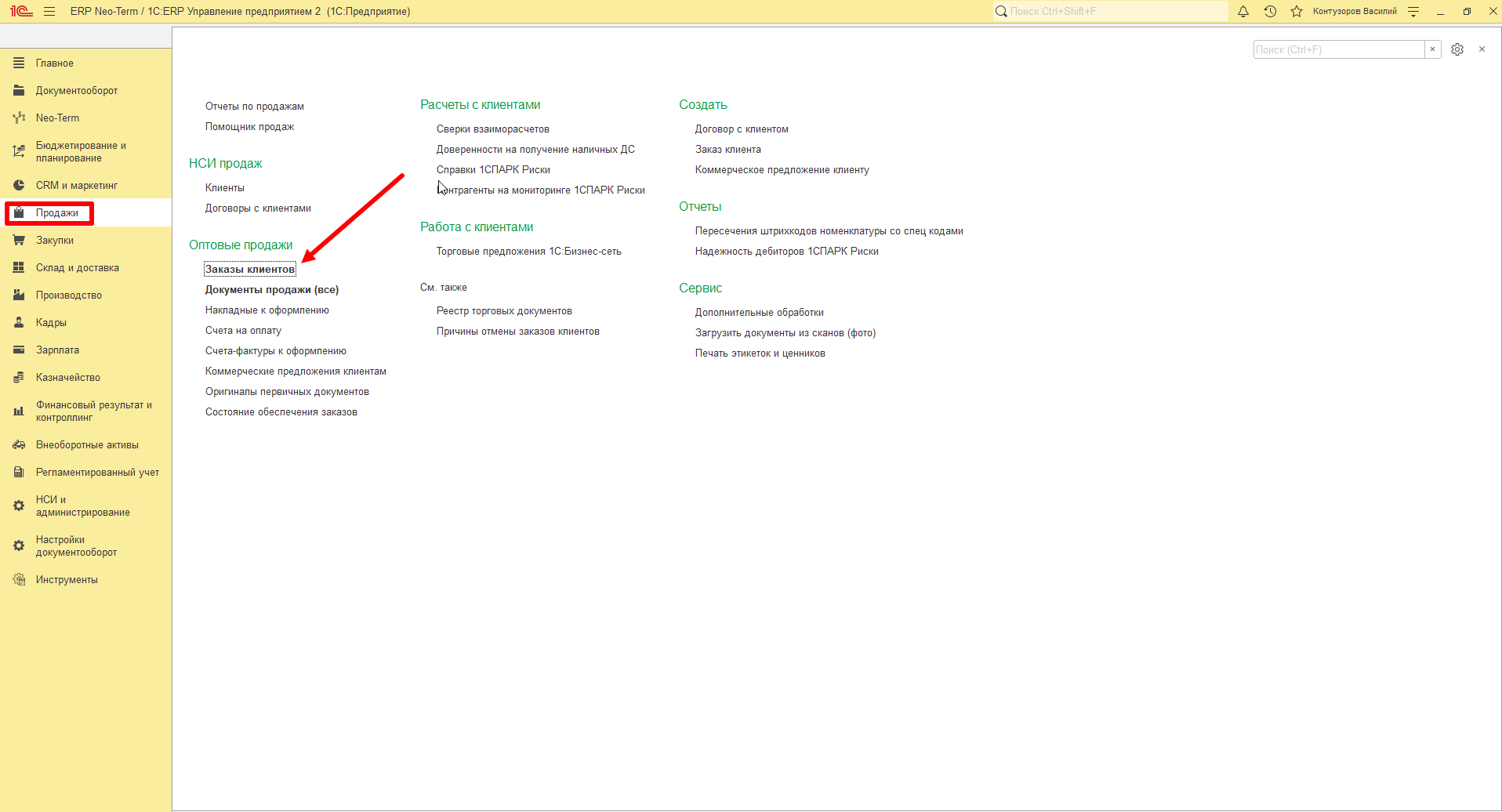This screenshot has width=1502, height=812.
Task: Open the Инструменты section
Action: pos(67,580)
